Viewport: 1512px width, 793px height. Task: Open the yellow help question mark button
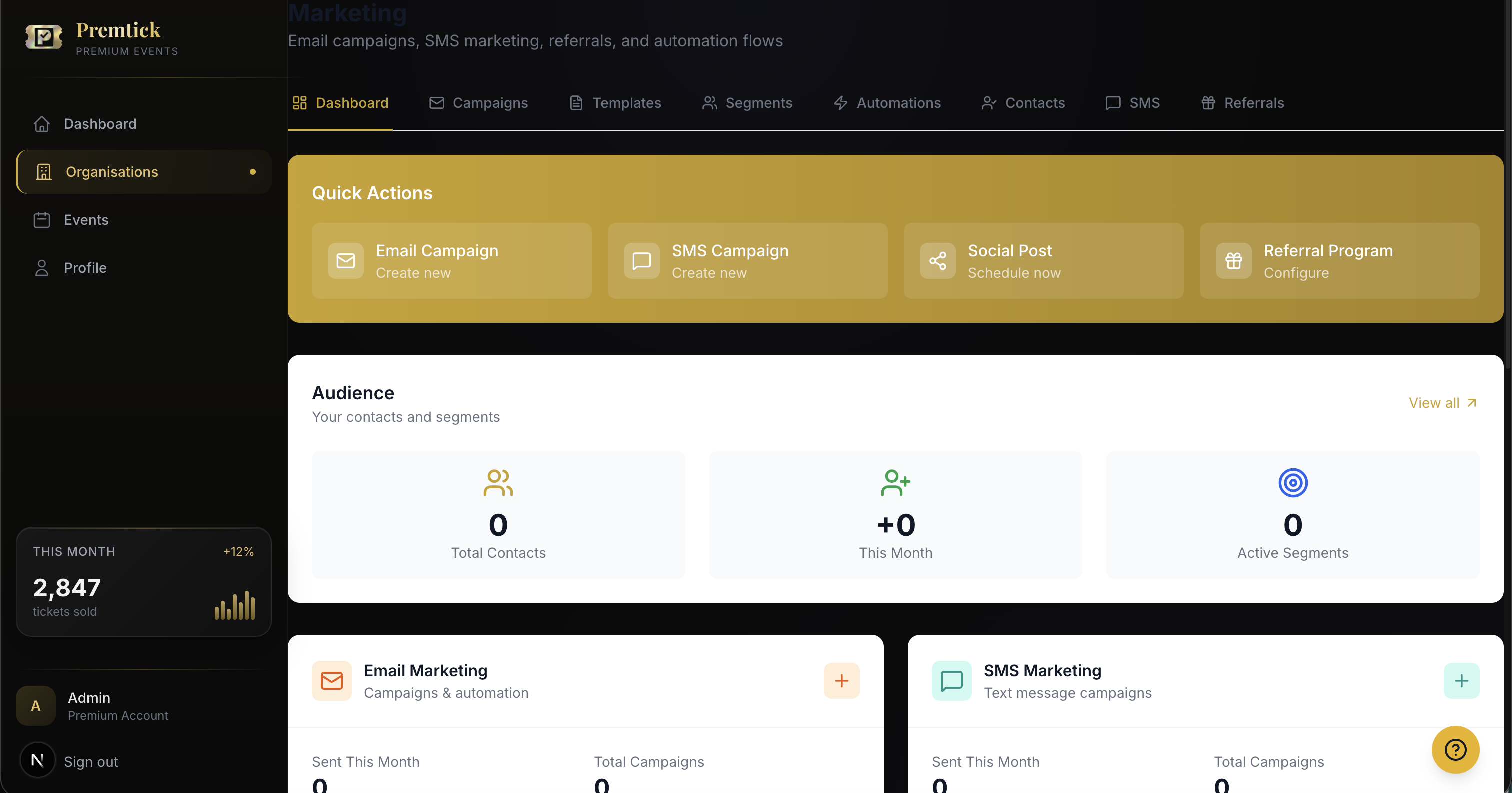click(1455, 749)
